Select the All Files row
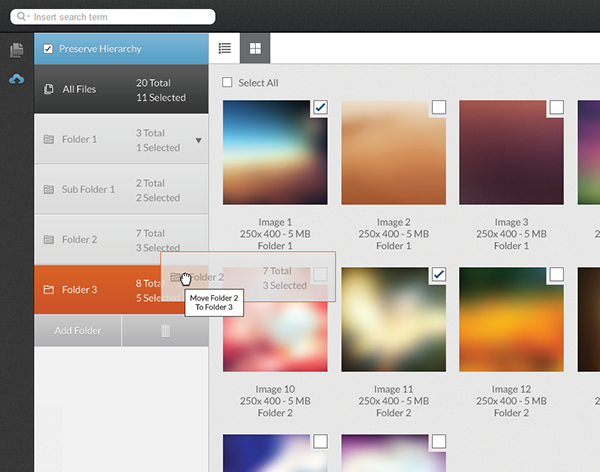Screen dimensions: 600x472 [x=121, y=89]
